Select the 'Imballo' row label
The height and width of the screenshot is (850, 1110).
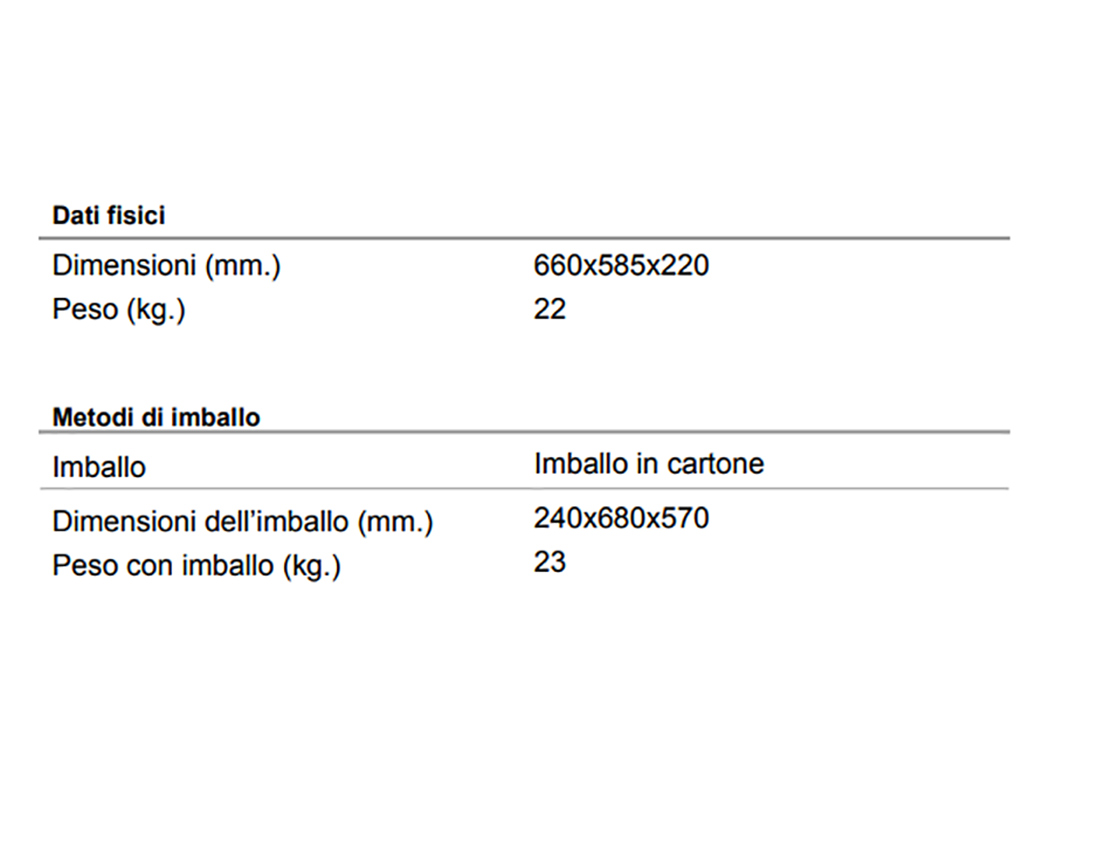tap(99, 467)
